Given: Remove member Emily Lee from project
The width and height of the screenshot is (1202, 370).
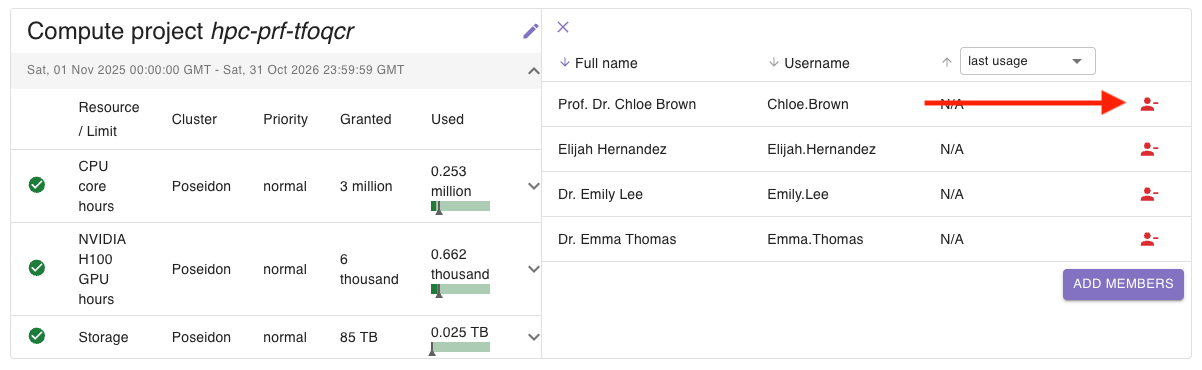Looking at the screenshot, I should click(x=1149, y=194).
